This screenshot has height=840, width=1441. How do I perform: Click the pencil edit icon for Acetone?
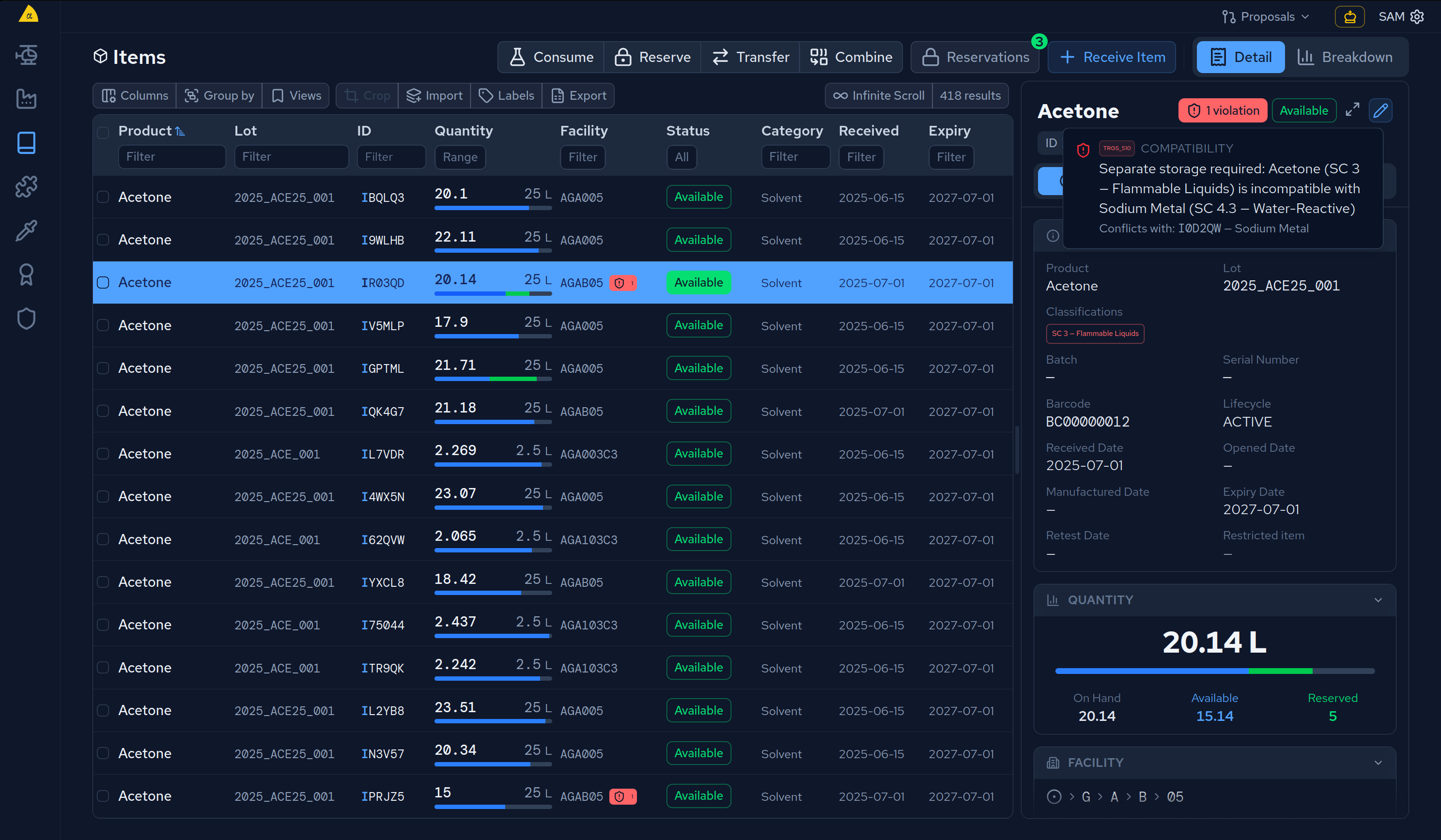1380,111
